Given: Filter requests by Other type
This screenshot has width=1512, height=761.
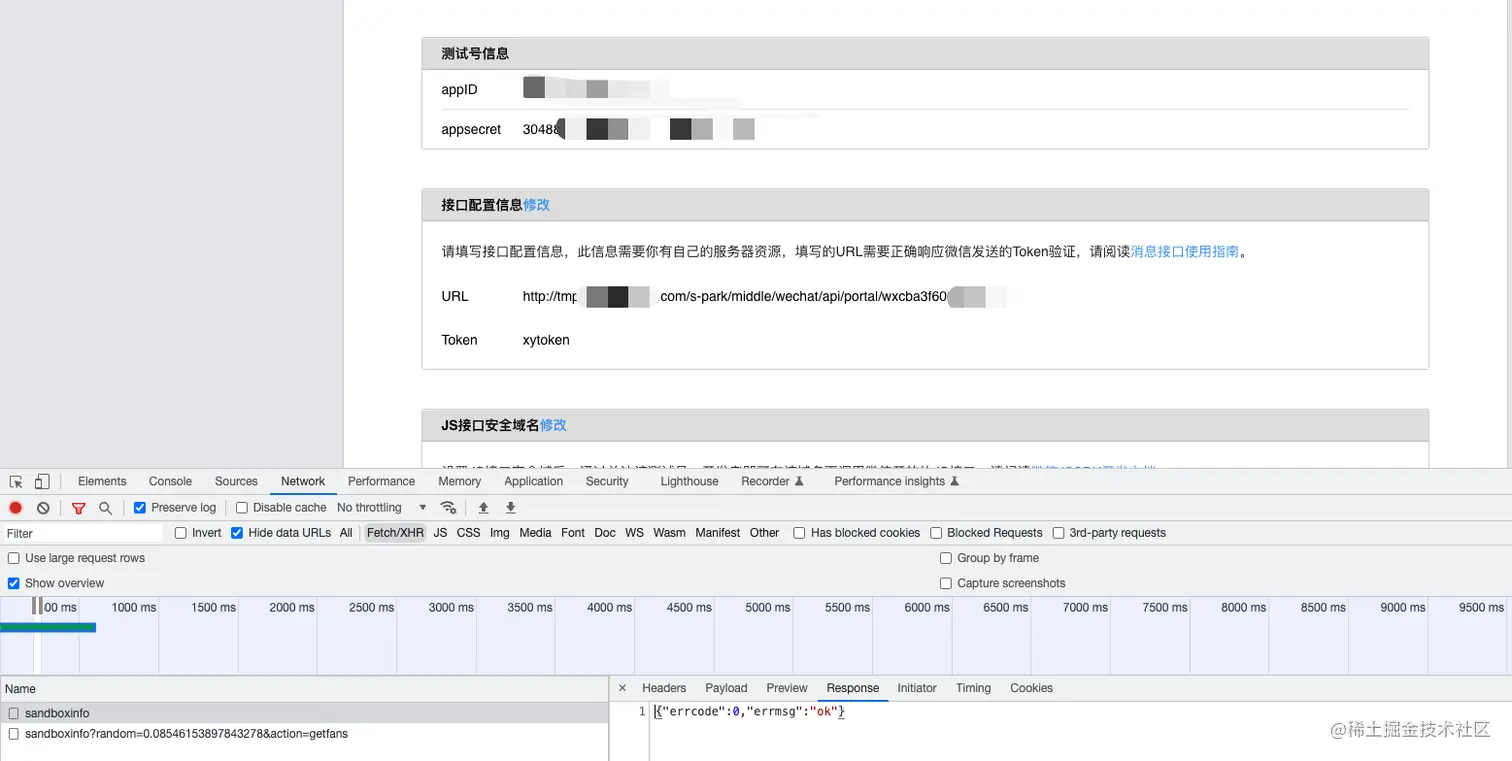Looking at the screenshot, I should click(x=764, y=533).
